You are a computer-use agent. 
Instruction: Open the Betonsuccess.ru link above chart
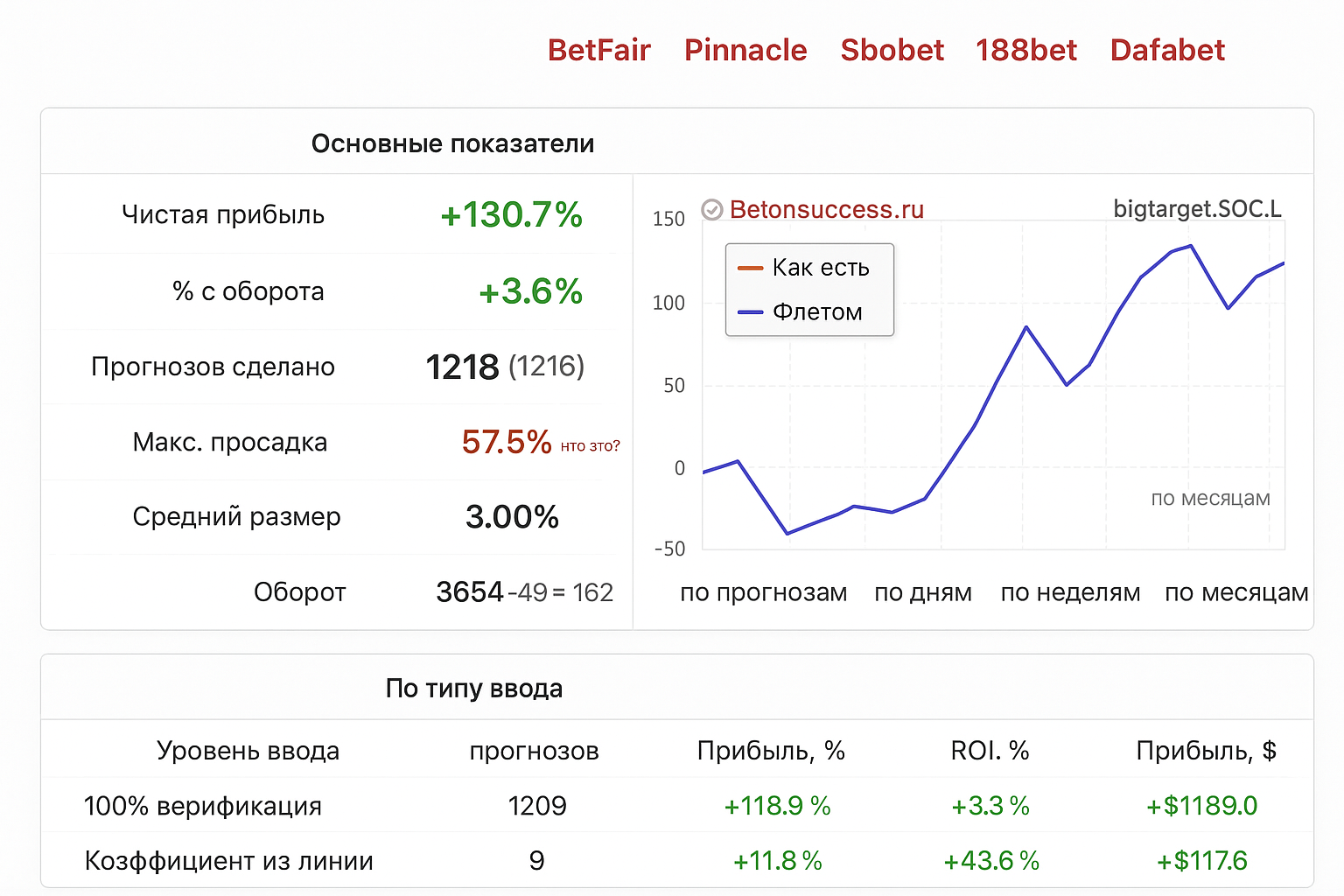(826, 210)
